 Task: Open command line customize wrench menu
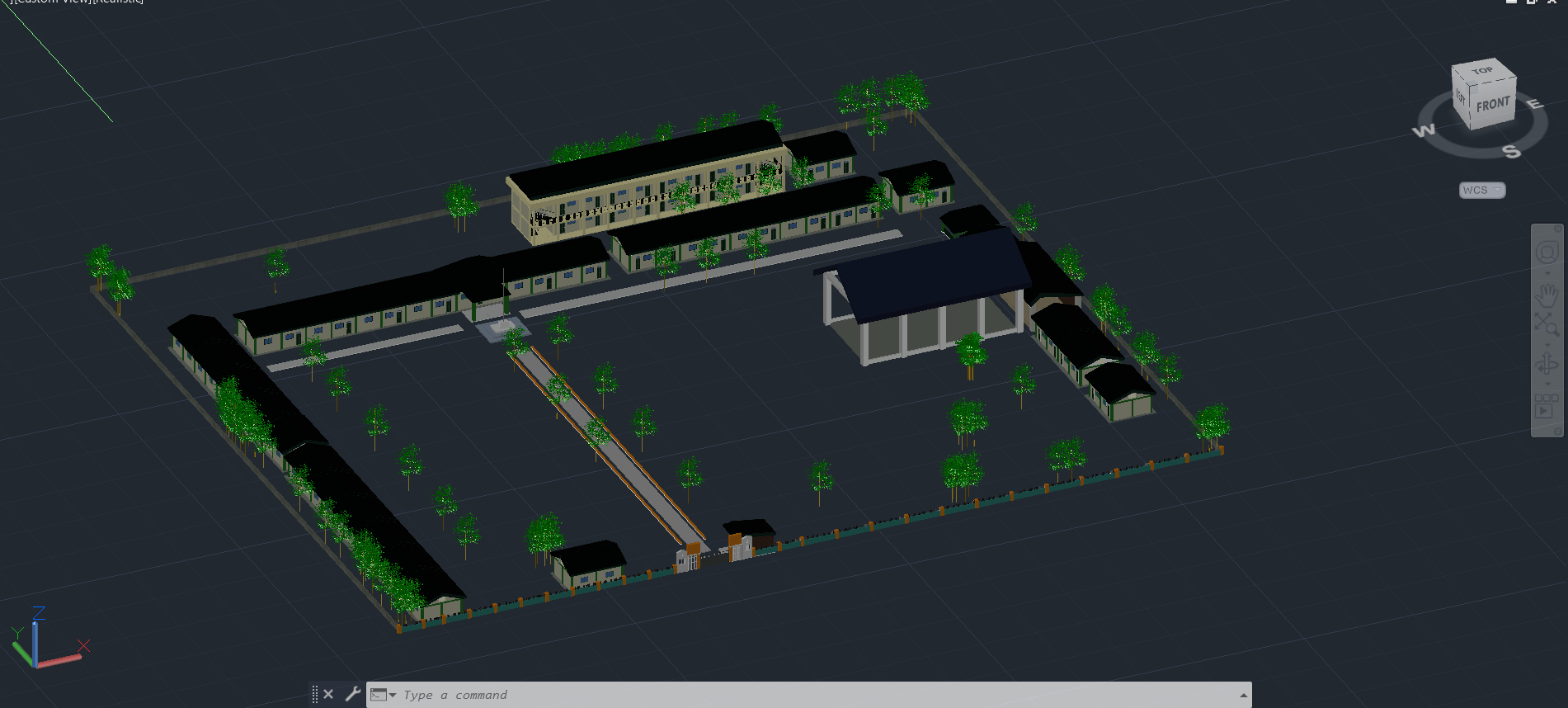click(x=352, y=694)
